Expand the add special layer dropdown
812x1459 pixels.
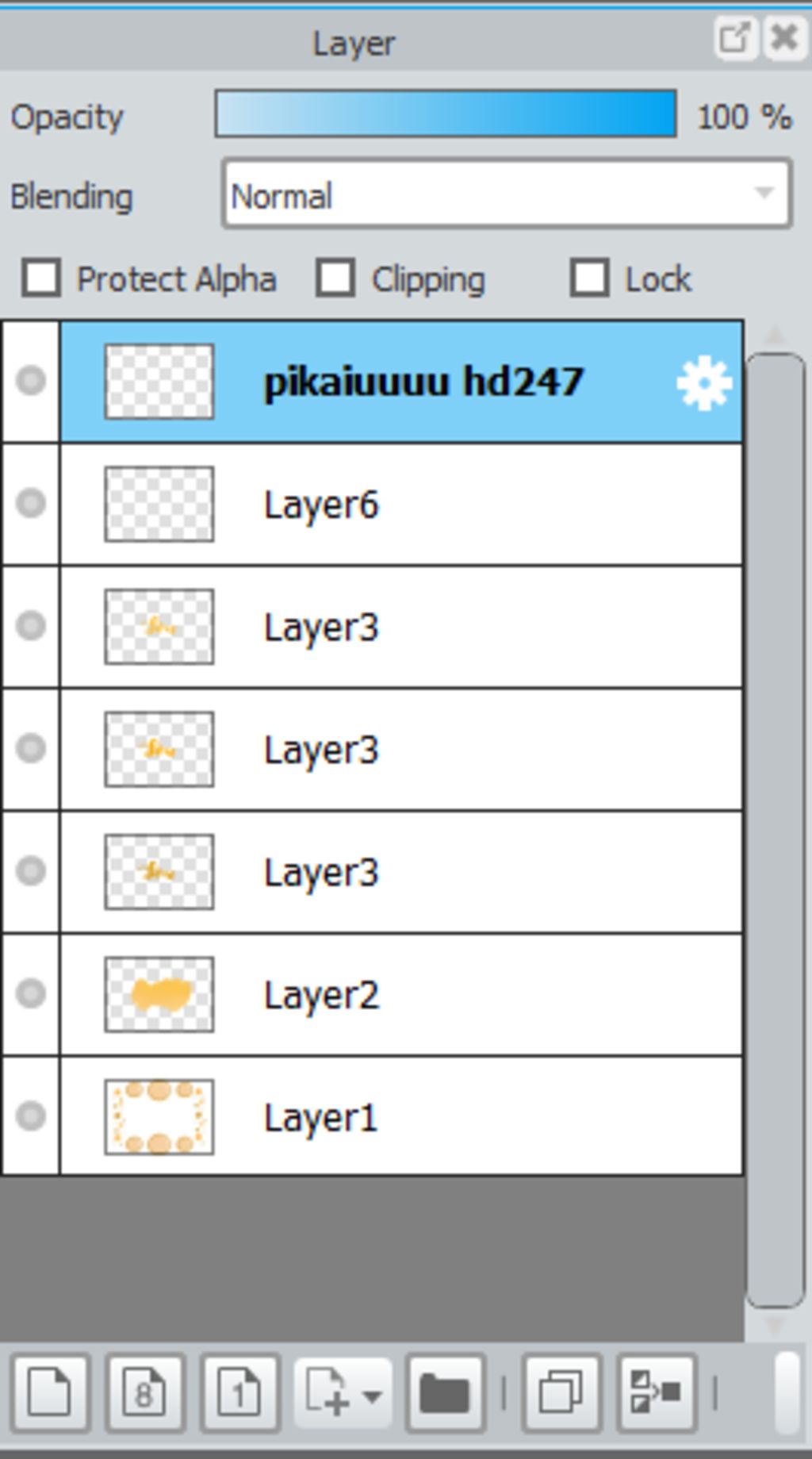coord(343,1393)
